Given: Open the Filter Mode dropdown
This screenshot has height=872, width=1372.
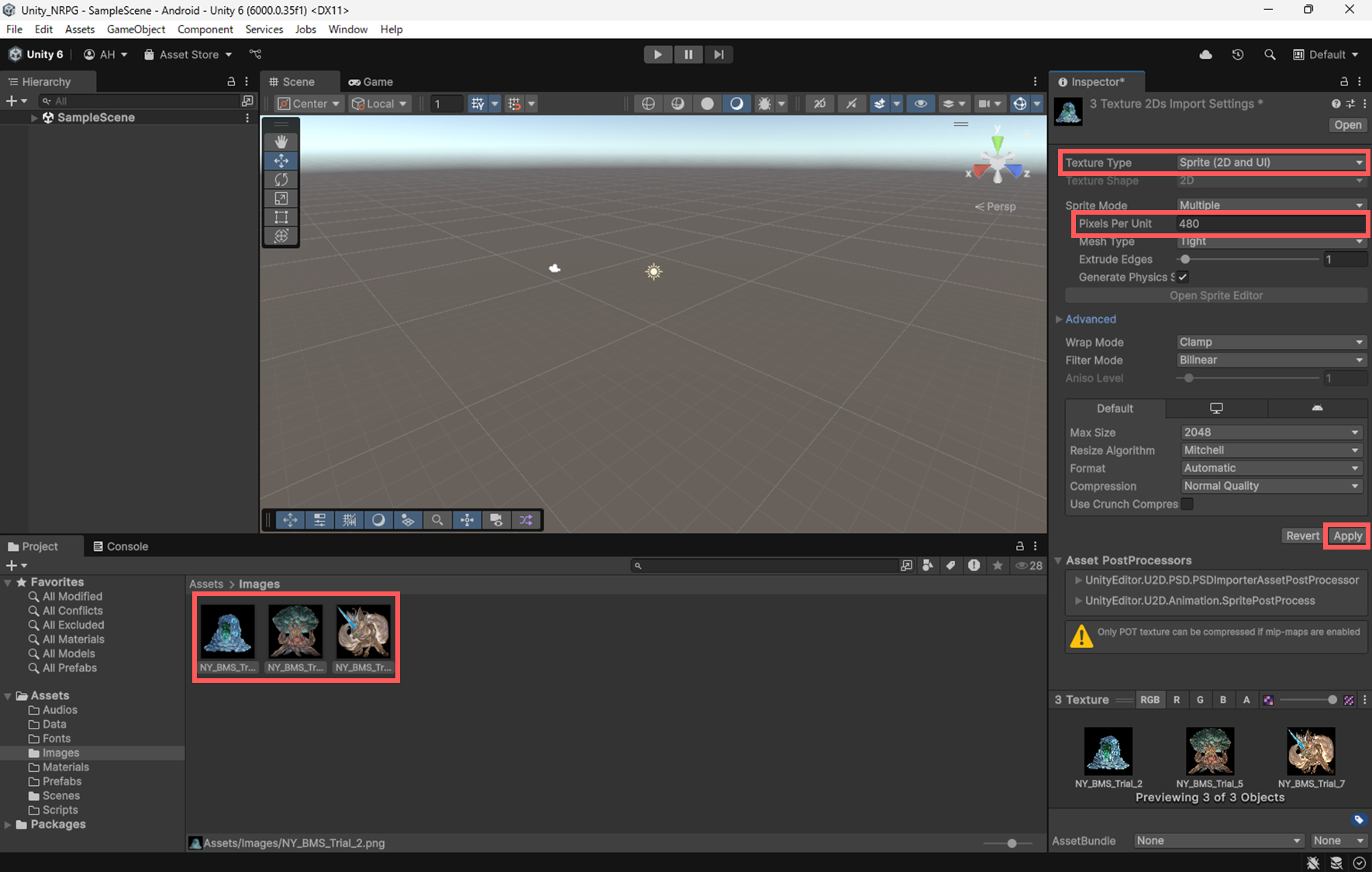Looking at the screenshot, I should coord(1270,360).
